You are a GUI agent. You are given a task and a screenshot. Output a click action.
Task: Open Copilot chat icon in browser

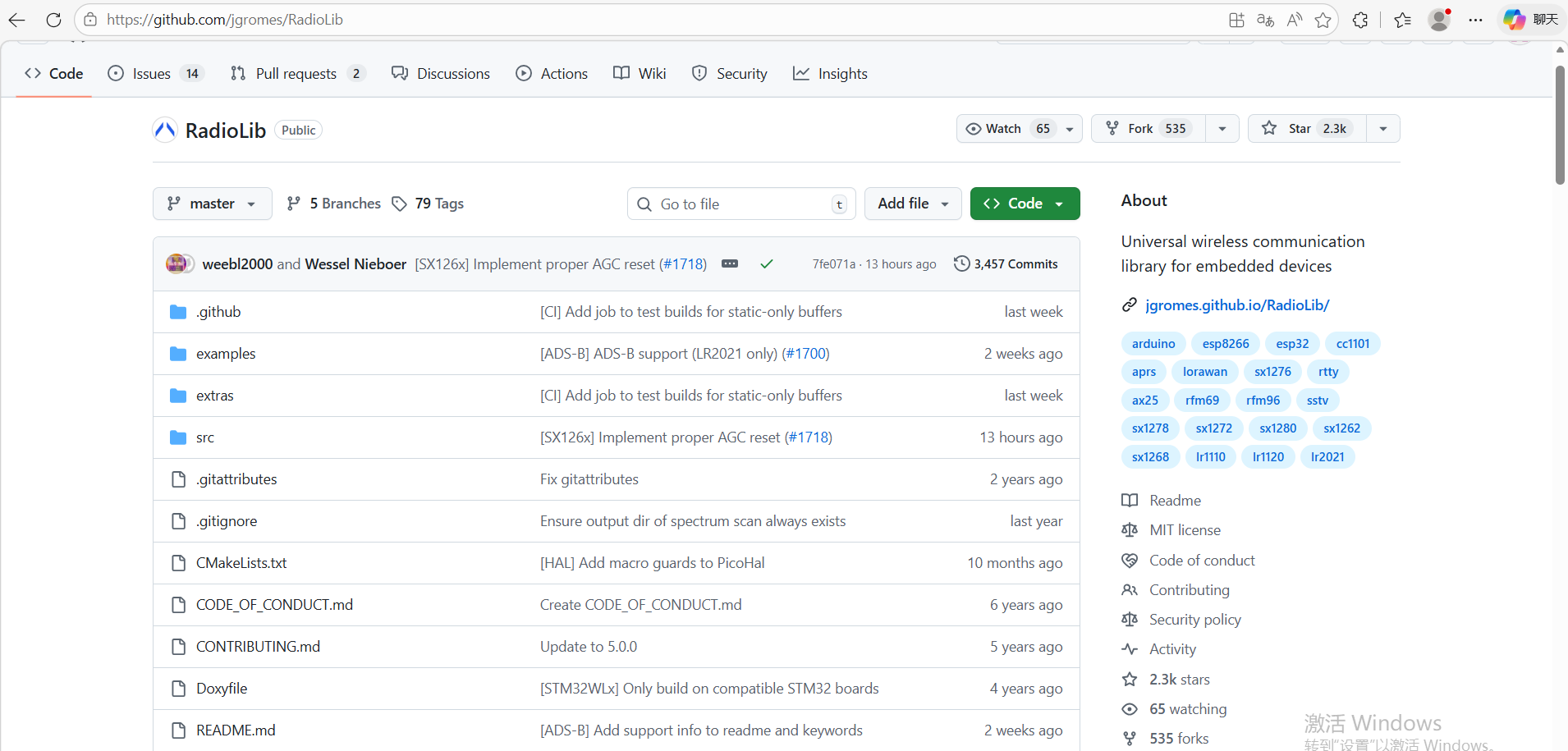pos(1515,20)
